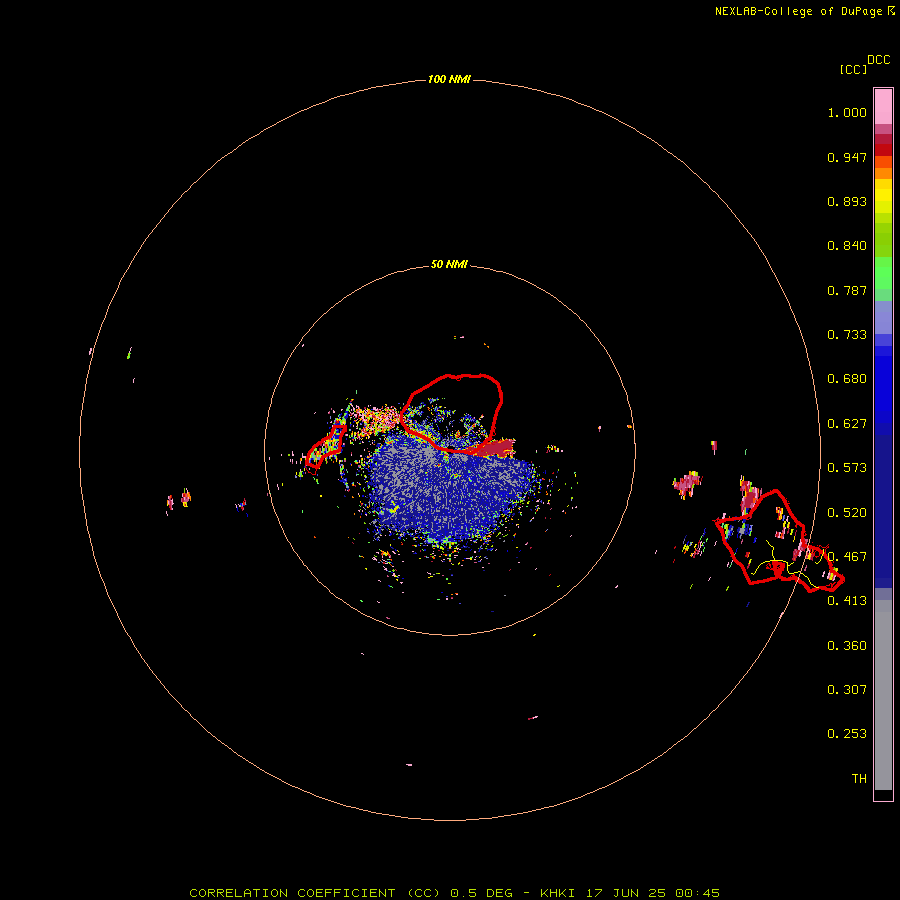Click the bright green color bar segment
The image size is (900, 900).
coord(883,273)
